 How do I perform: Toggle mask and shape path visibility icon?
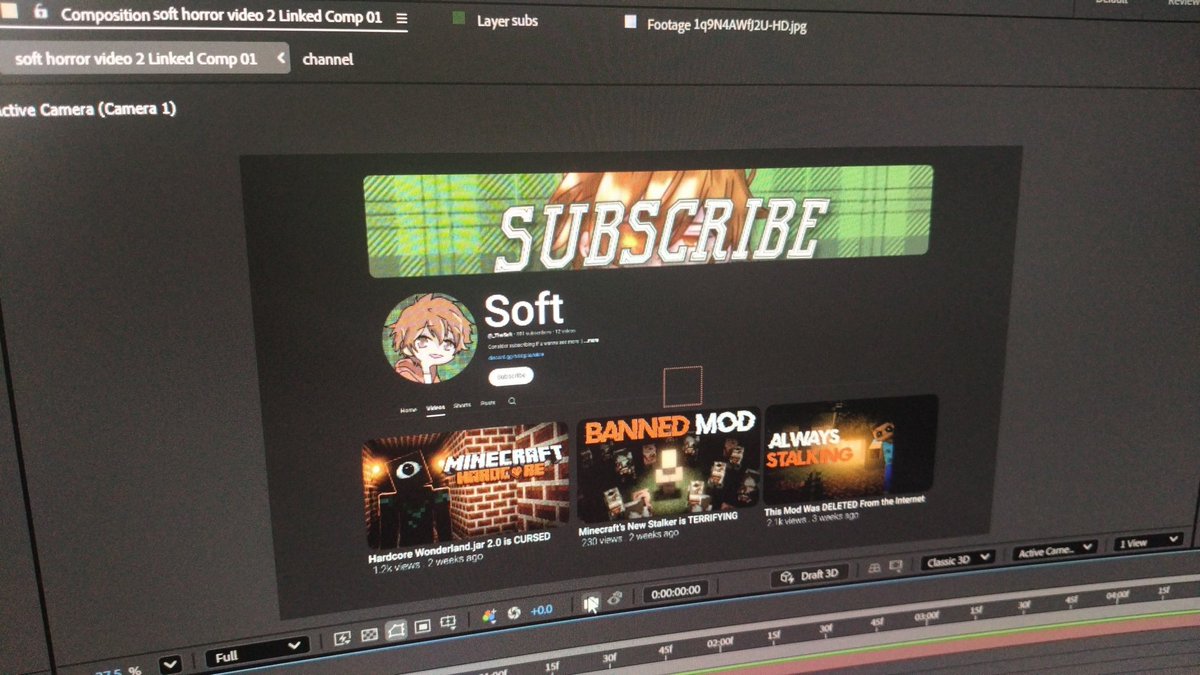point(396,630)
